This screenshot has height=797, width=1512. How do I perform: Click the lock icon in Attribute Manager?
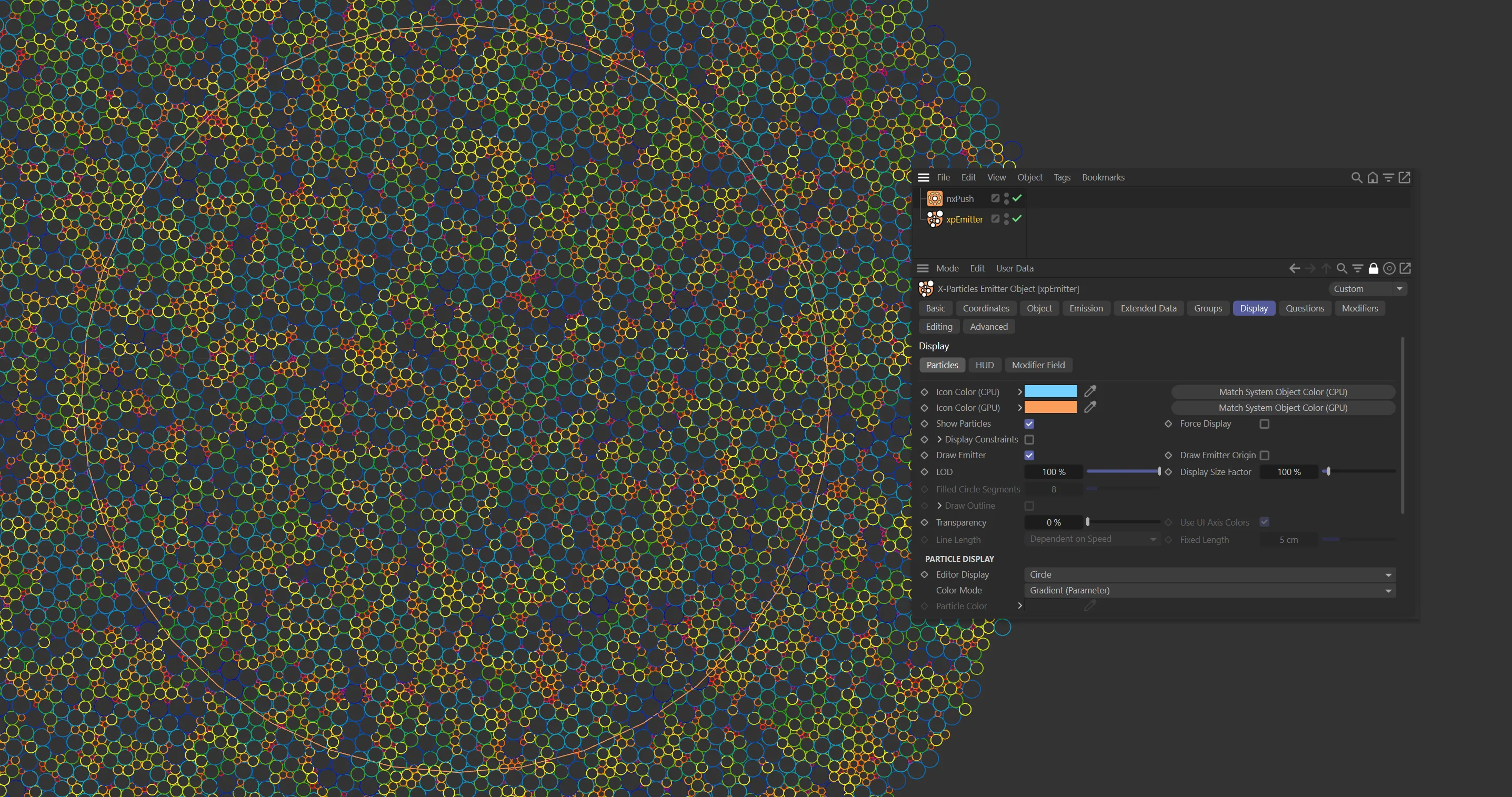pyautogui.click(x=1374, y=268)
